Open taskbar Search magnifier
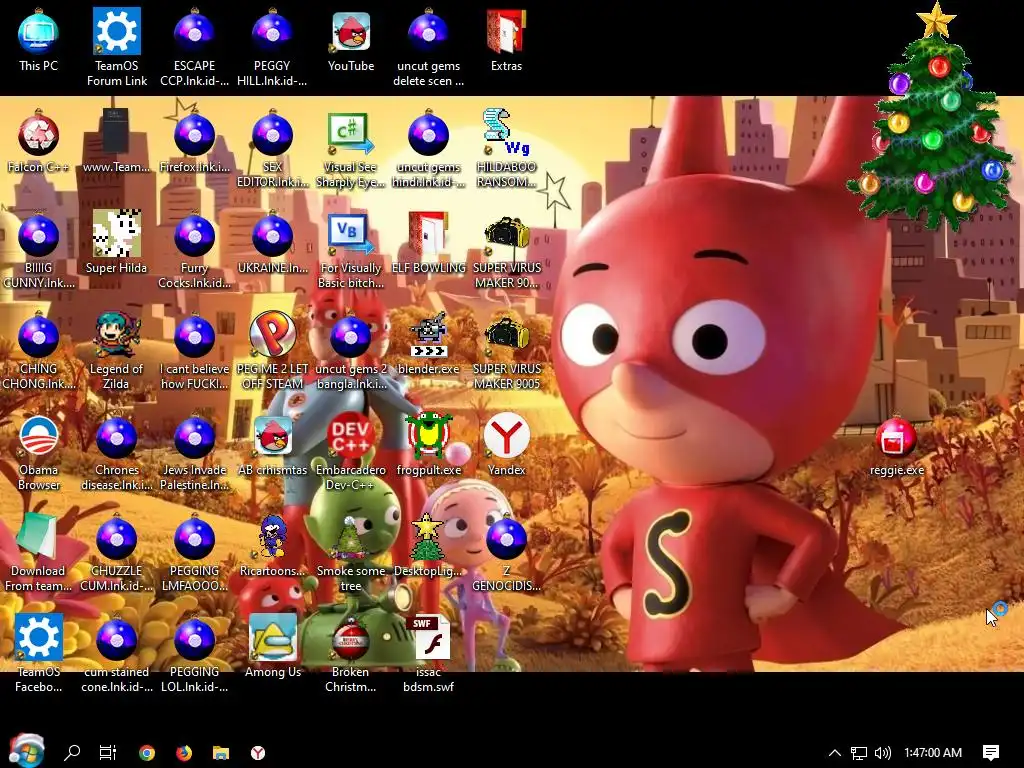Image resolution: width=1024 pixels, height=768 pixels. point(72,752)
